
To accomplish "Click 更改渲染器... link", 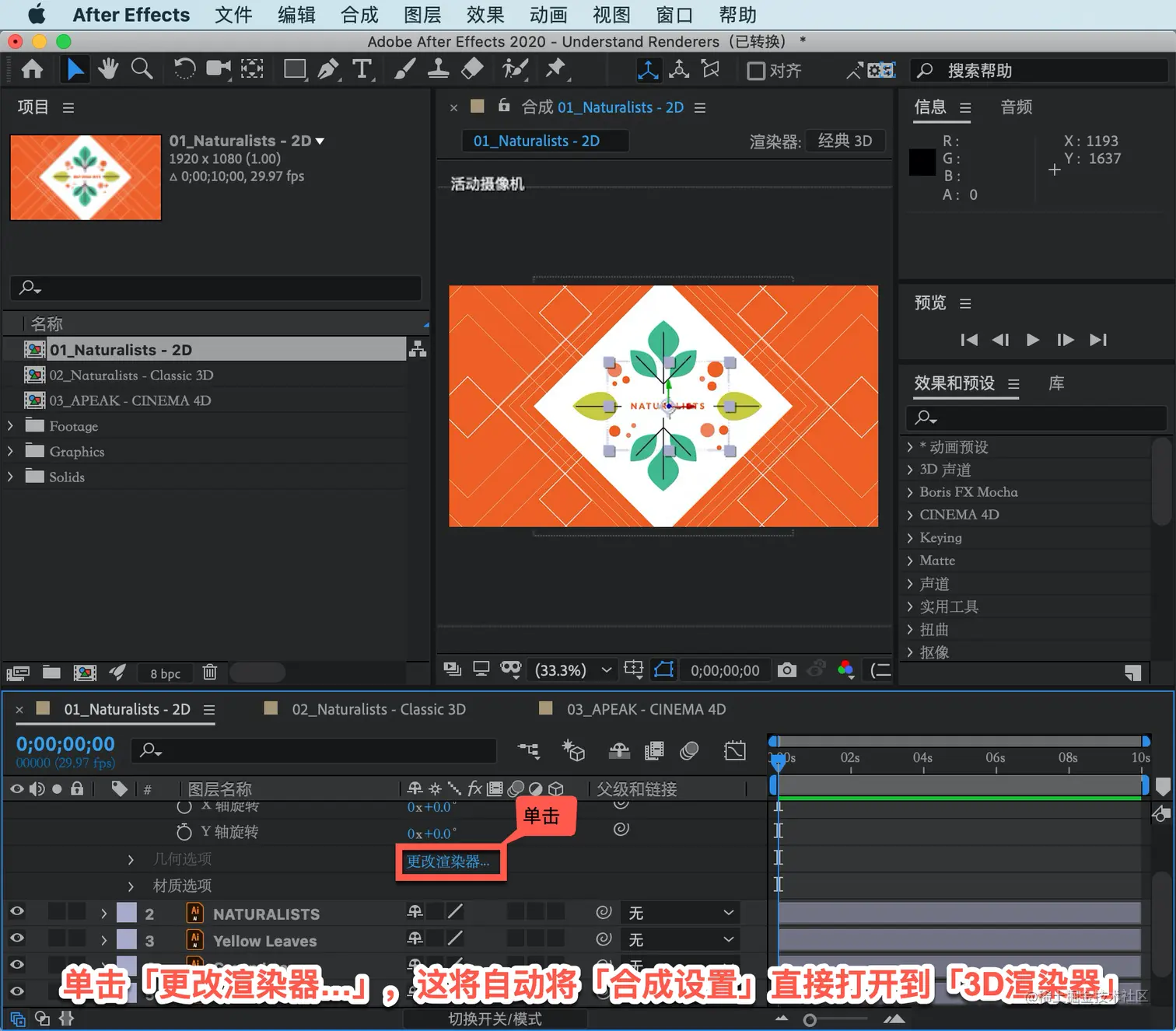I will tap(448, 861).
